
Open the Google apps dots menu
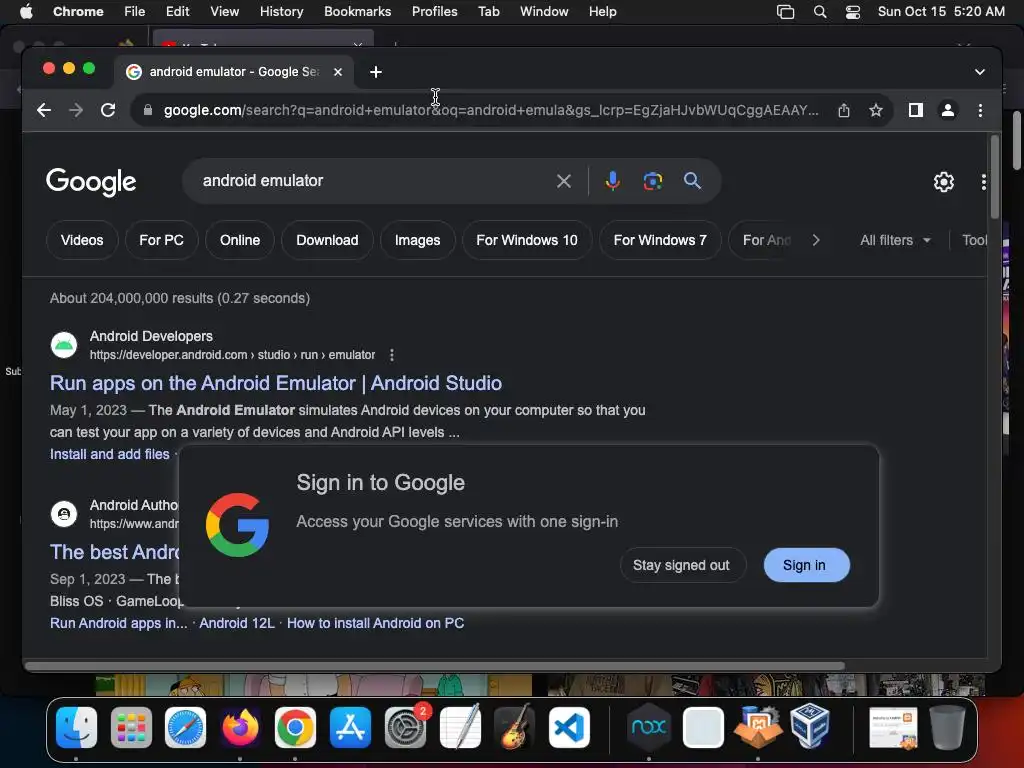[983, 182]
